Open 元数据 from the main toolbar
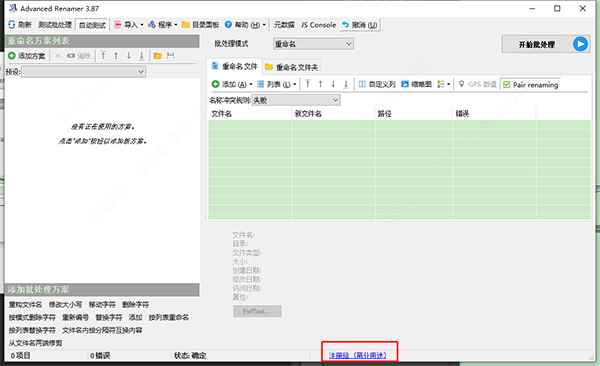The height and width of the screenshot is (366, 600). tap(284, 25)
